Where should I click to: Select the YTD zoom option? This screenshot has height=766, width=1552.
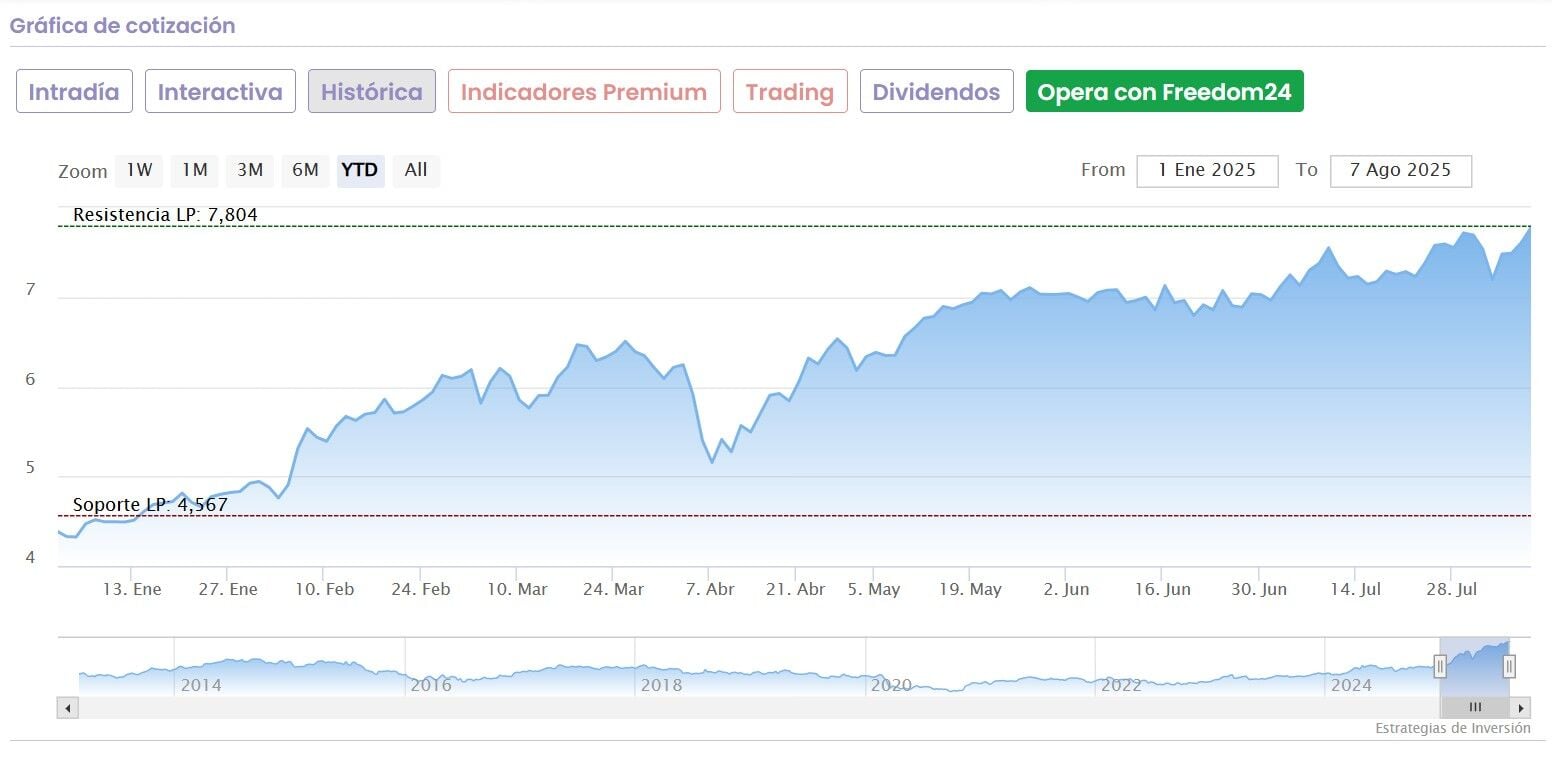point(360,170)
